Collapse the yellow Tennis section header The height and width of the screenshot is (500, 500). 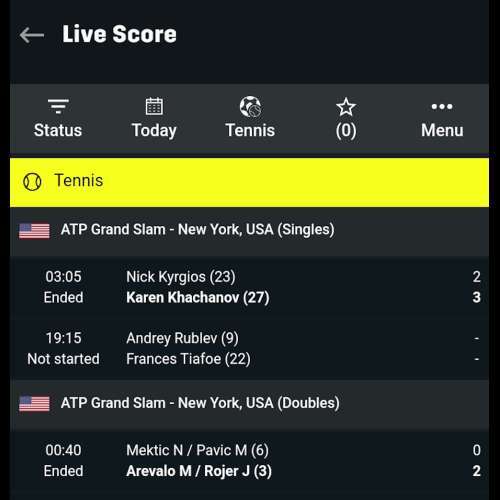pos(249,182)
